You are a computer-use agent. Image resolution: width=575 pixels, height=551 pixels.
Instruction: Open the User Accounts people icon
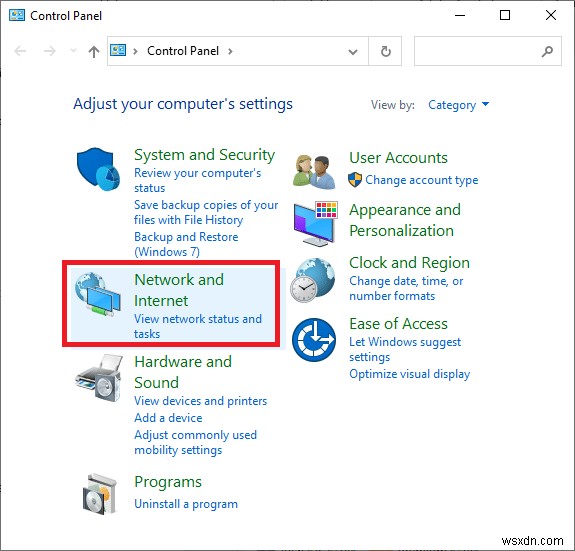(x=314, y=172)
